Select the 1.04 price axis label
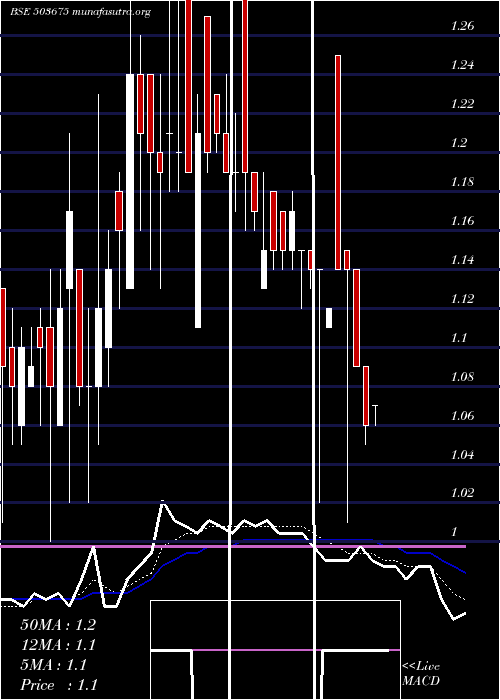 pos(462,454)
